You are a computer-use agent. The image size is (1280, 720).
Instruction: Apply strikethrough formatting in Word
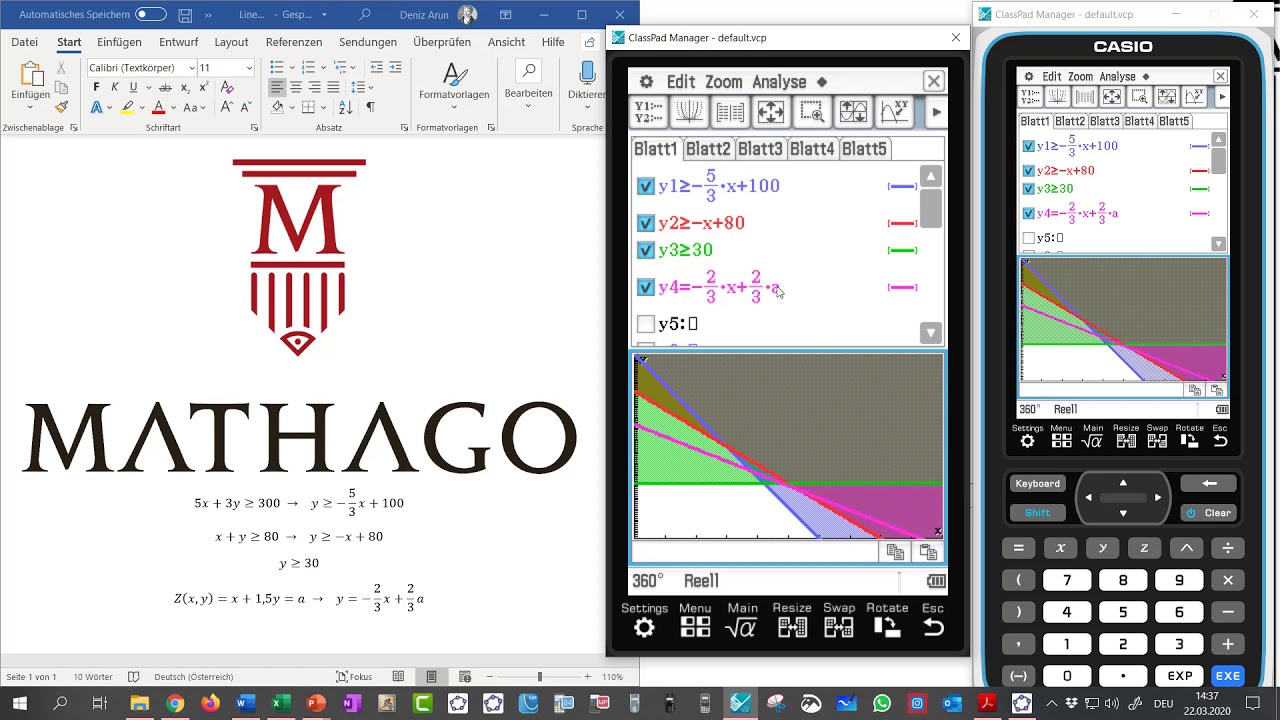165,88
